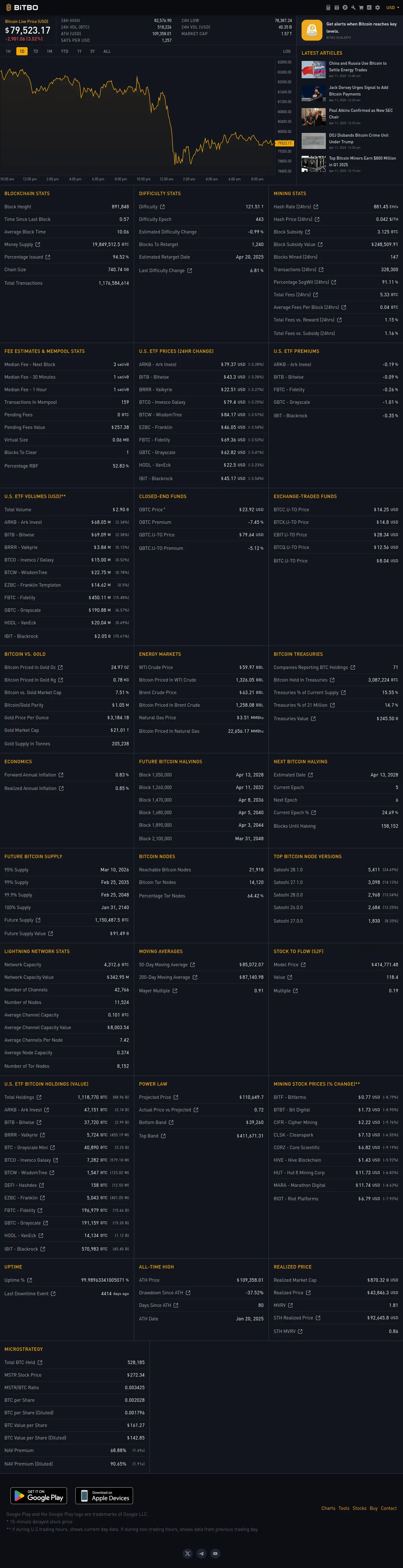Toggle the LOG scale on chart
Viewport: 403px width, 1568px height.
tap(287, 51)
